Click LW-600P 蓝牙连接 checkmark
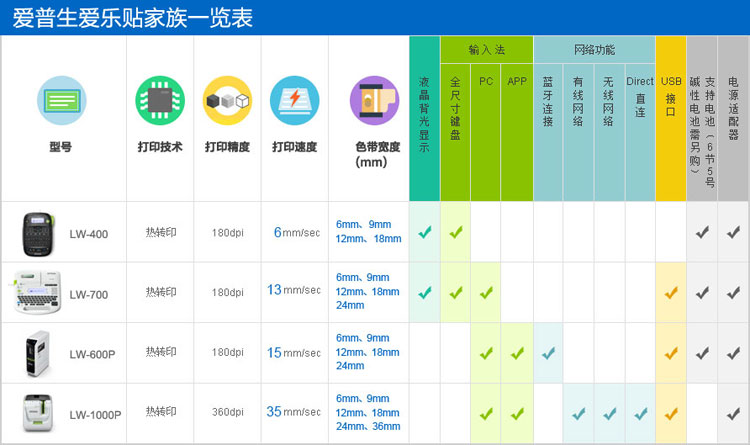The width and height of the screenshot is (750, 445). (548, 353)
